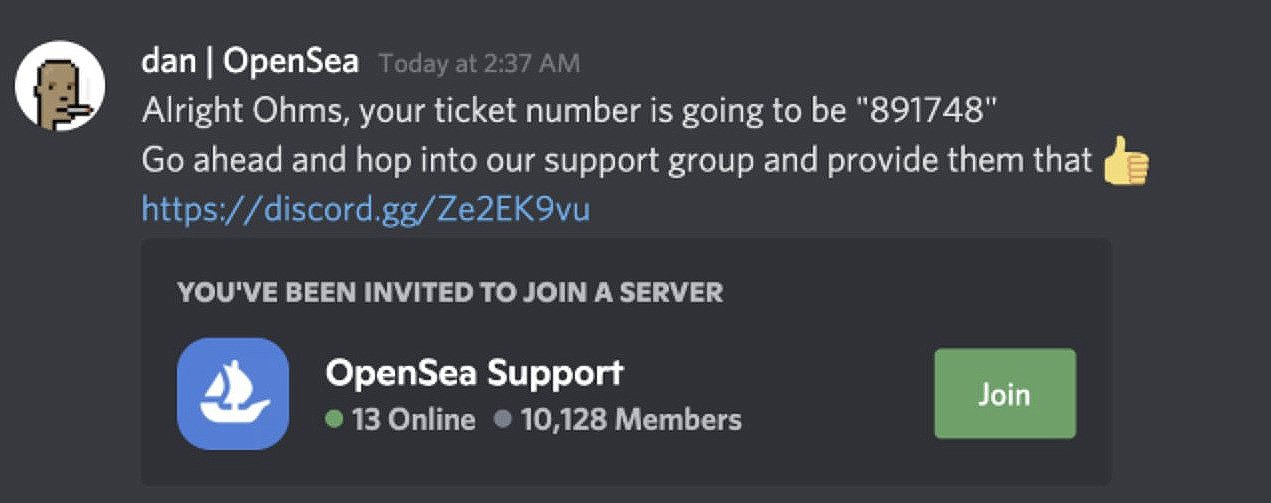This screenshot has width=1271, height=503.
Task: Click the OpenSea sailboat server icon
Action: (x=233, y=393)
